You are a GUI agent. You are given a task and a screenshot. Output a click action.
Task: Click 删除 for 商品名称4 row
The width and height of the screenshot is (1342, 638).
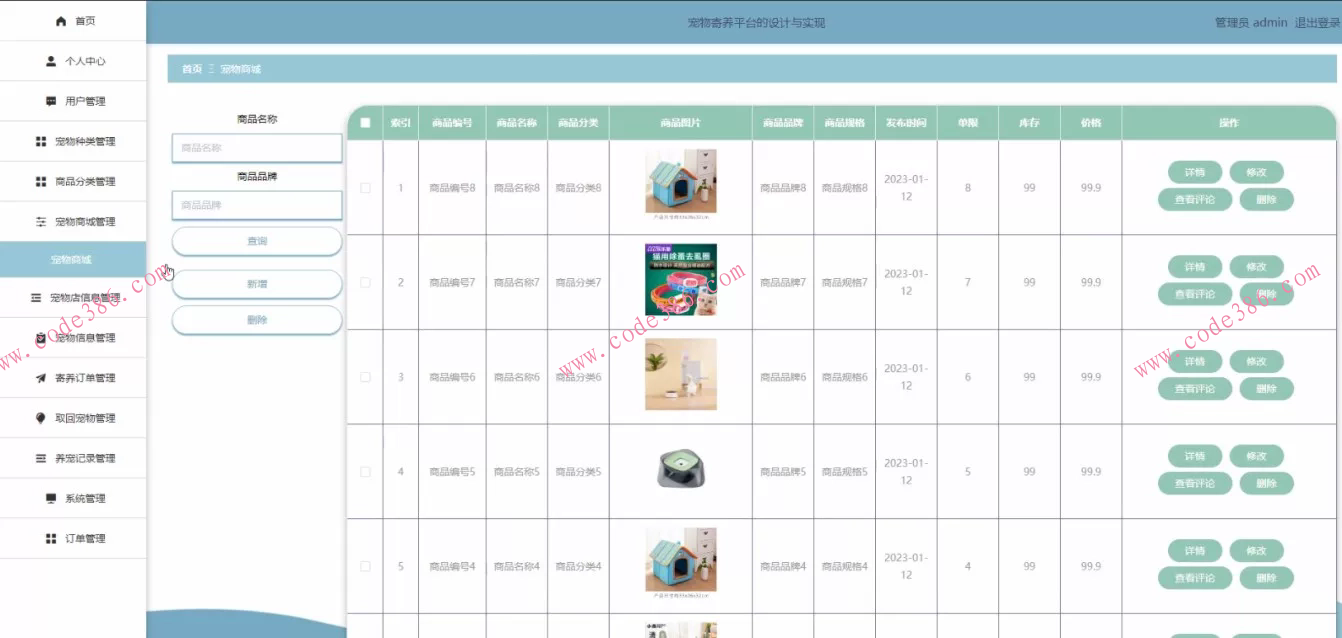(1267, 578)
